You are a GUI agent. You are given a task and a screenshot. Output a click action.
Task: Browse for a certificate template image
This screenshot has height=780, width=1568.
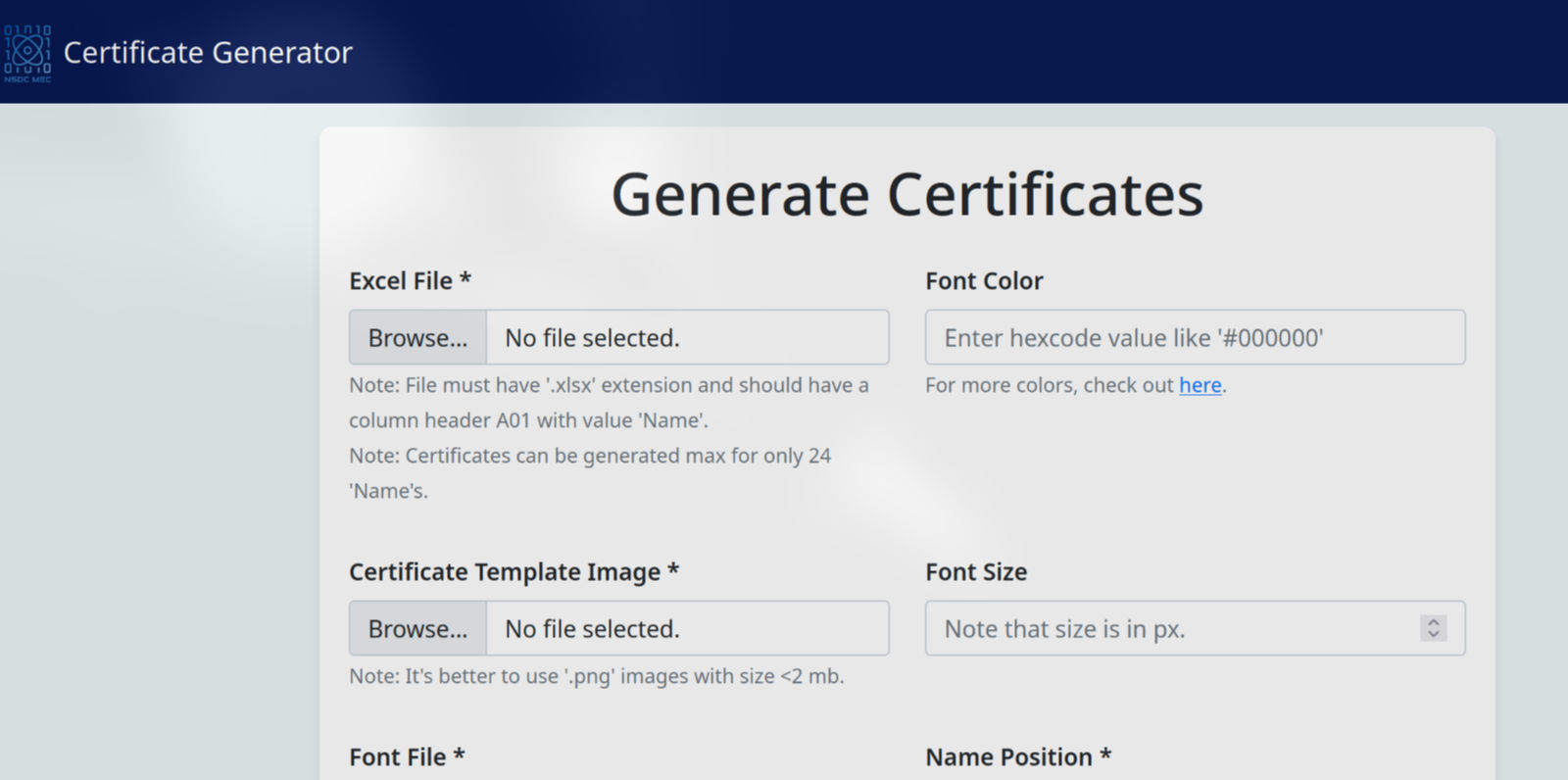[418, 629]
